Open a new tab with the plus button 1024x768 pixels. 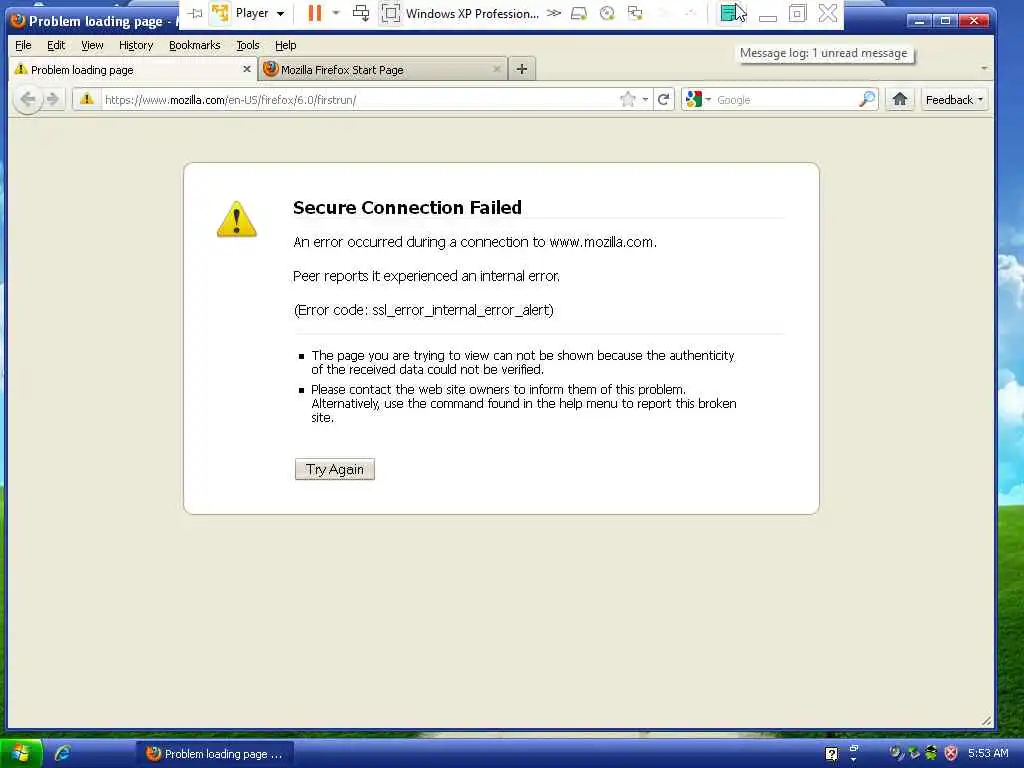point(521,69)
